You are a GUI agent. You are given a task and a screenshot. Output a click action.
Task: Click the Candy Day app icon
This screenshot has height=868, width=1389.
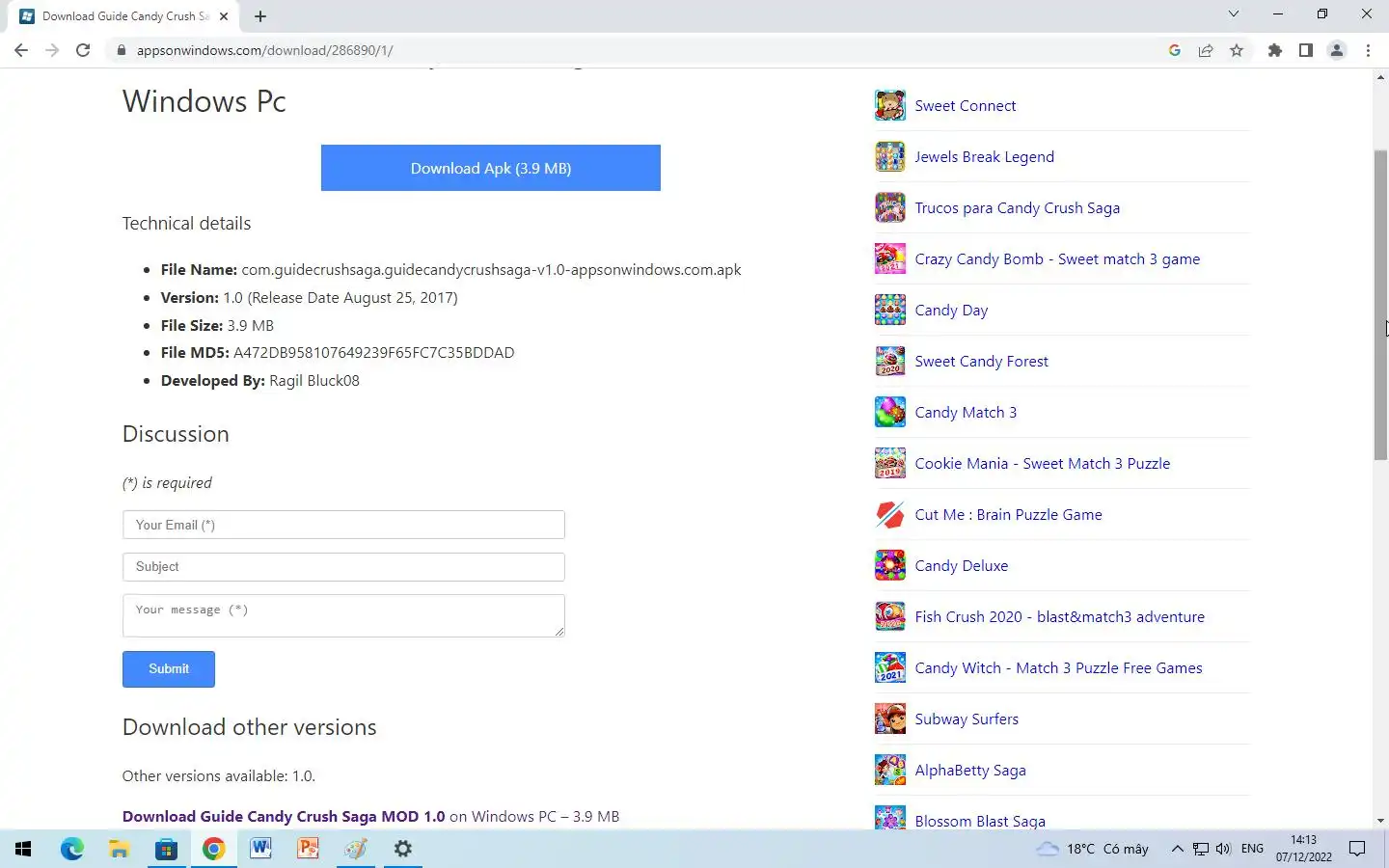pos(889,310)
